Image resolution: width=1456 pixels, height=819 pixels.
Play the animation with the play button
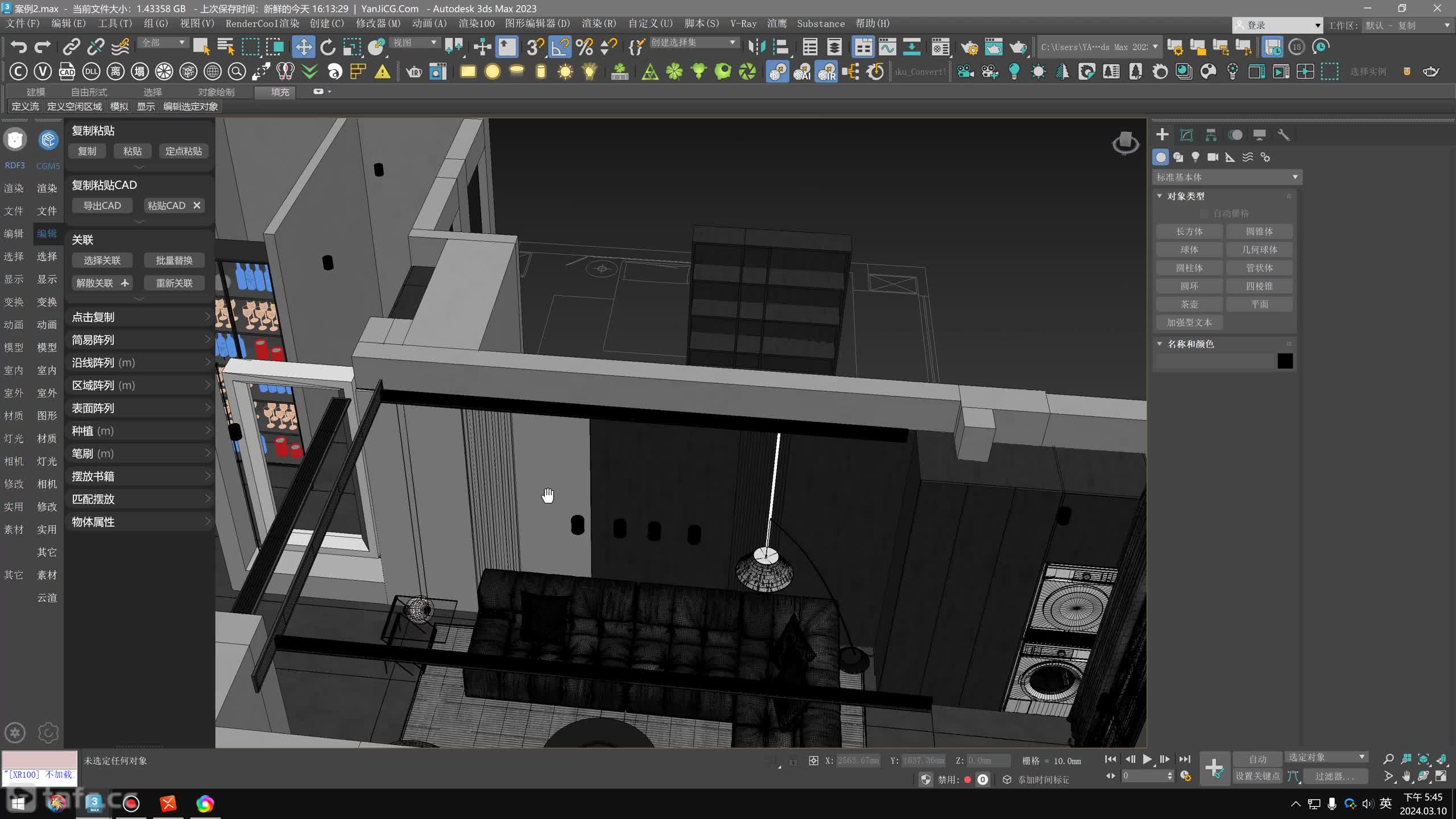tap(1147, 759)
